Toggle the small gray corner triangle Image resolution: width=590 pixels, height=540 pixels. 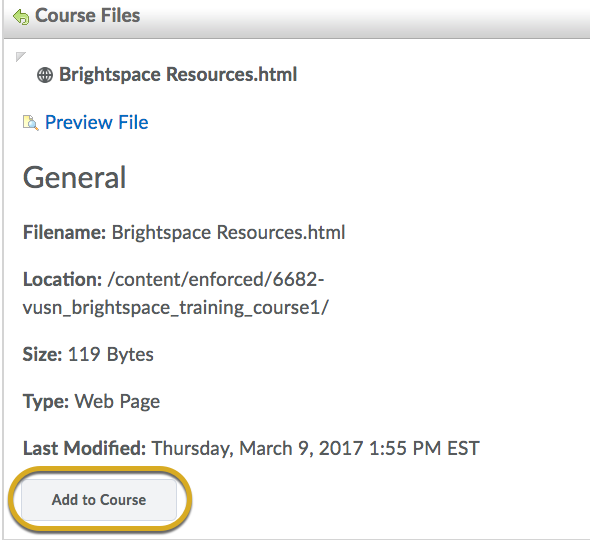coord(20,56)
